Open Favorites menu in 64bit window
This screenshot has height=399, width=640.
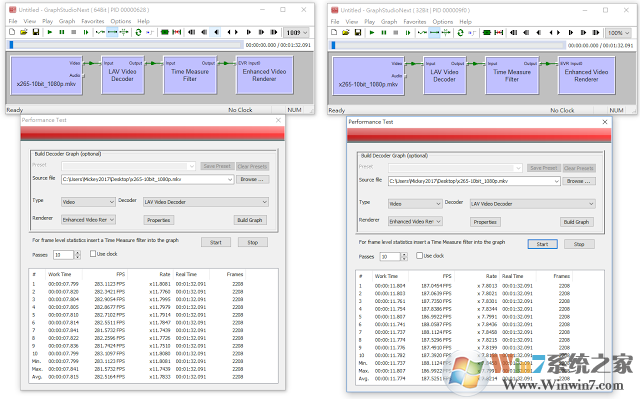pyautogui.click(x=93, y=21)
